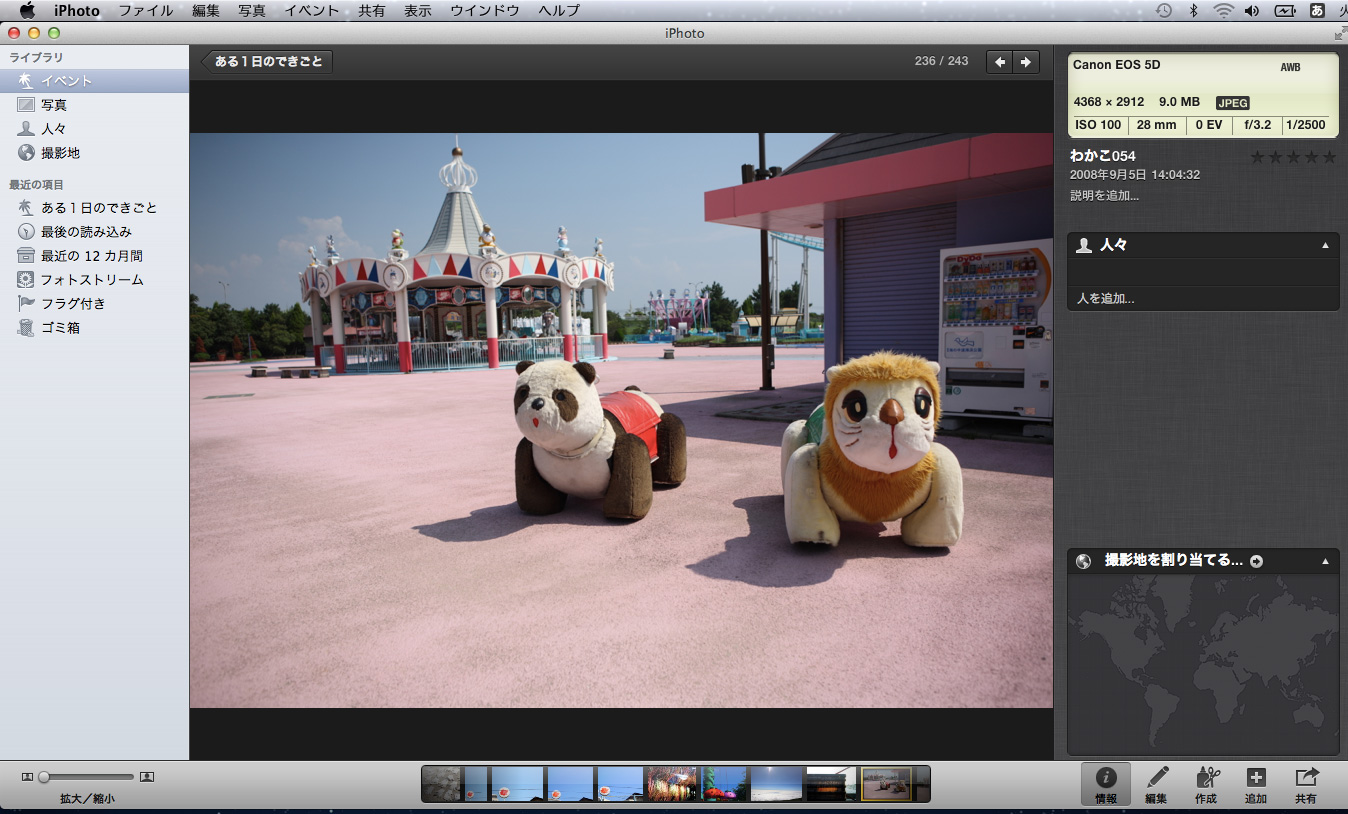
Task: Click the 作成 (Create) icon
Action: (1206, 784)
